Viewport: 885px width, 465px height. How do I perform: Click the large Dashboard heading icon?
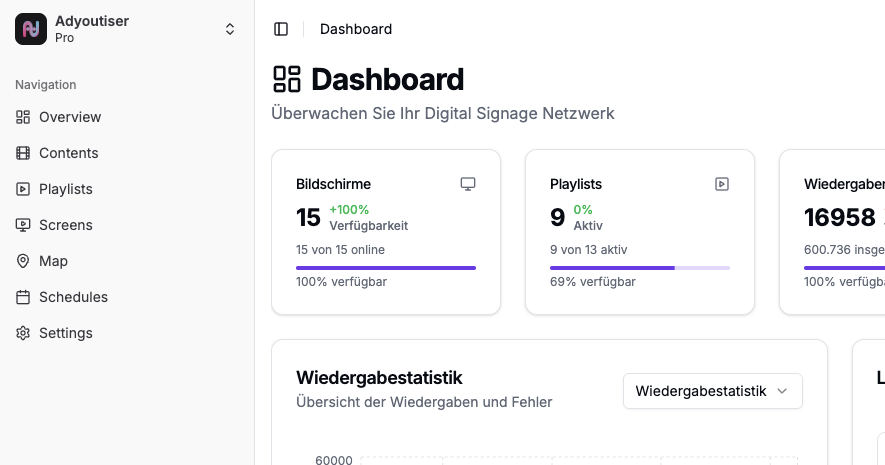tap(287, 79)
